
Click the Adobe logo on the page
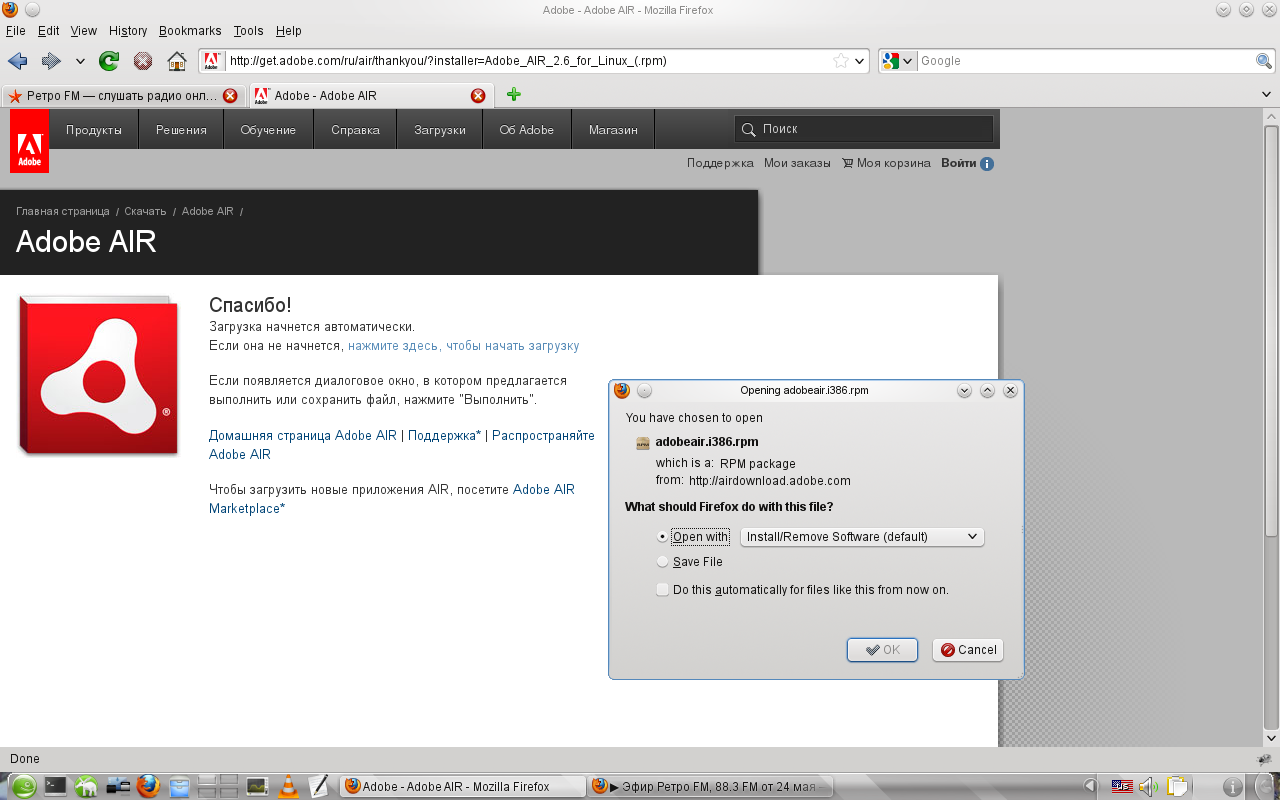[29, 141]
